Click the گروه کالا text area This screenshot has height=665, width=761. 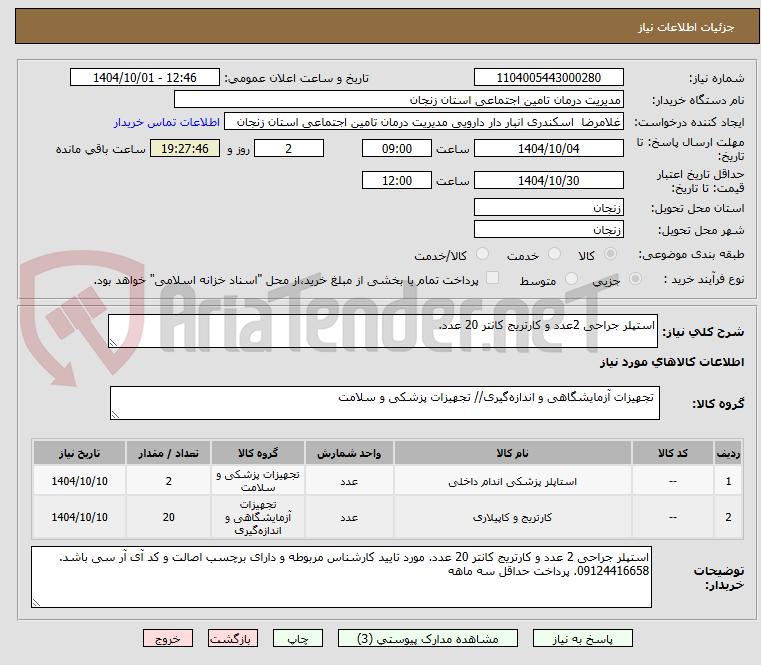click(384, 403)
